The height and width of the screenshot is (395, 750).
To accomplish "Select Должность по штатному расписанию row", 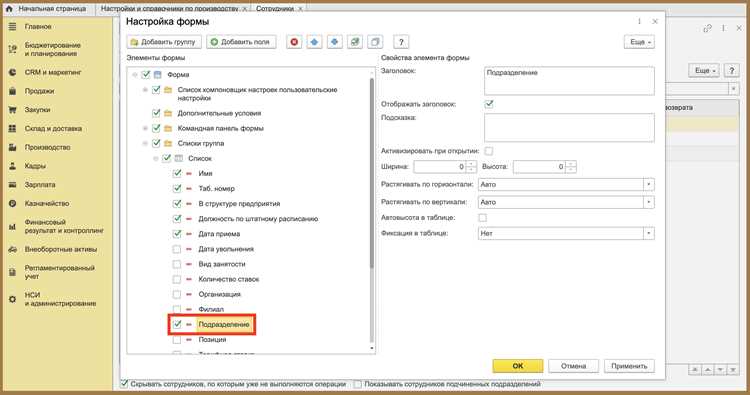I will coord(258,219).
